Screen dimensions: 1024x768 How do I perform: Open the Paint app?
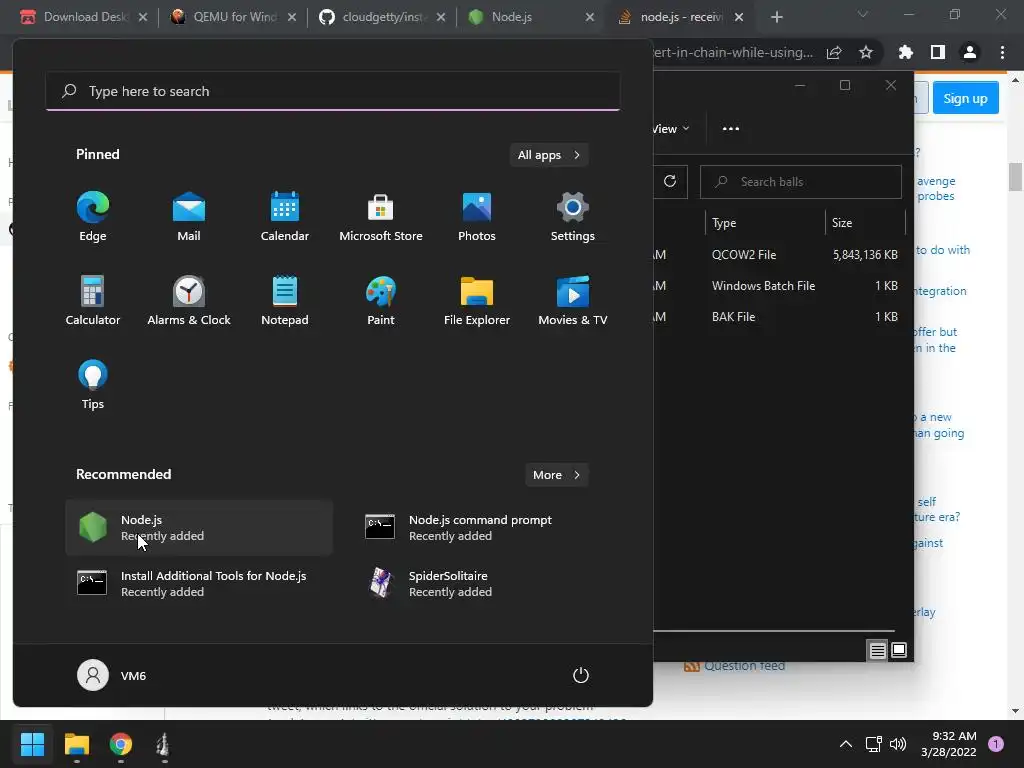click(x=381, y=300)
